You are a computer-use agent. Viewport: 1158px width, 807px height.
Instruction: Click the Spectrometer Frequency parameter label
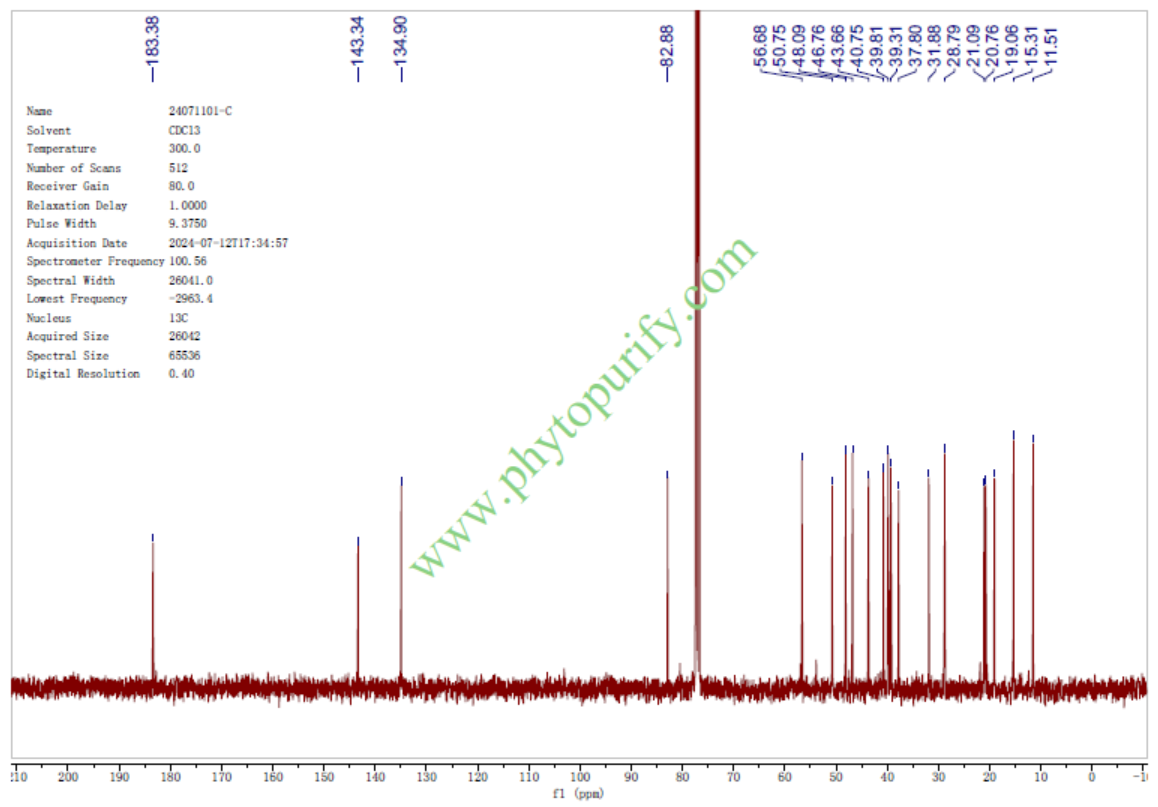[95, 261]
